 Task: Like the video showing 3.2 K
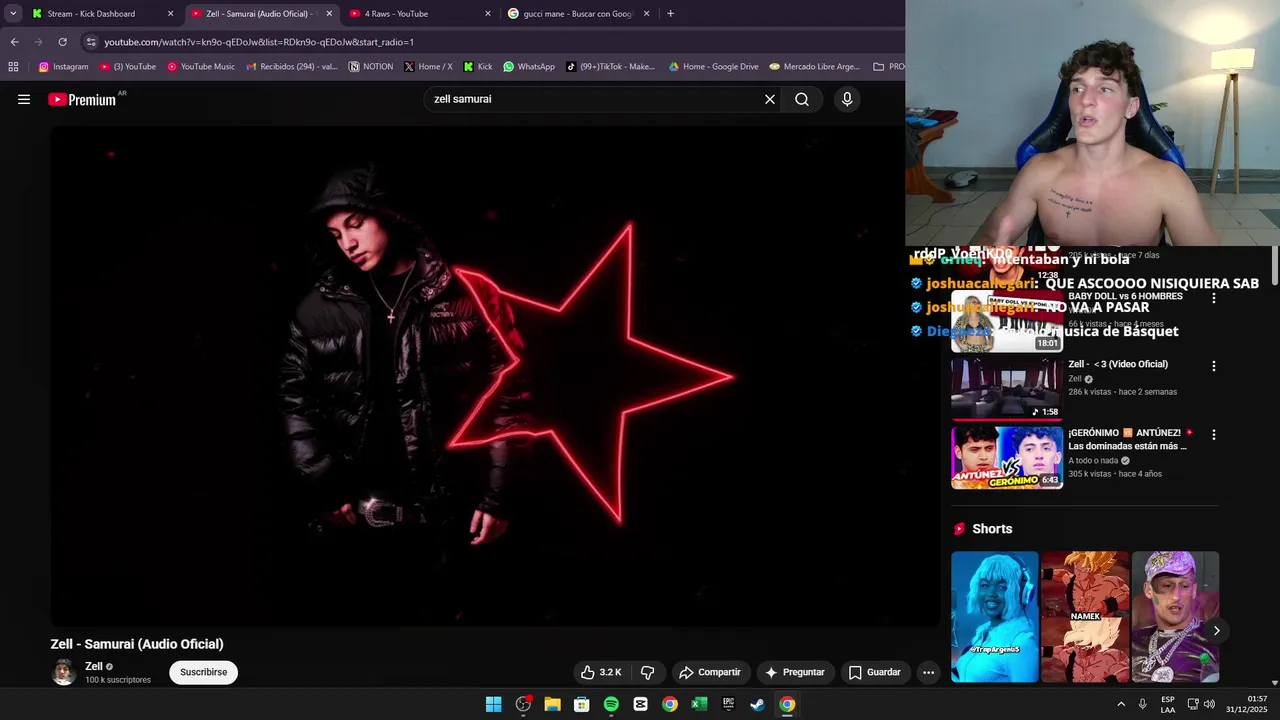(x=601, y=672)
